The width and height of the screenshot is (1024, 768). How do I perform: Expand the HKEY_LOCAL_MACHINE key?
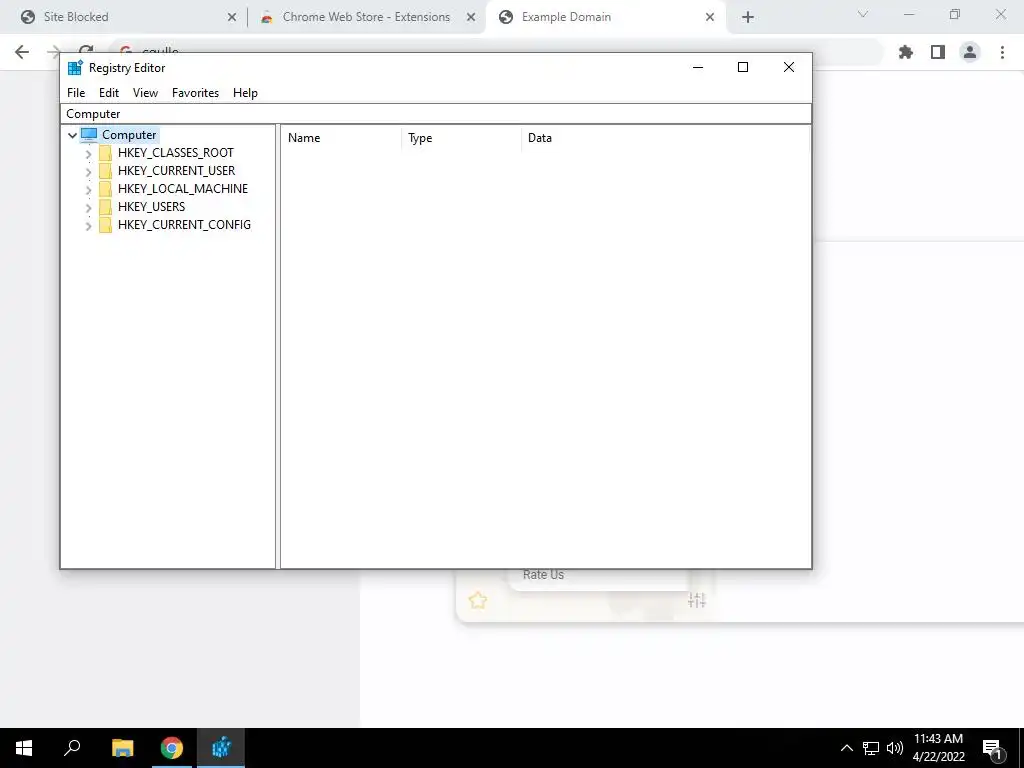pyautogui.click(x=88, y=190)
